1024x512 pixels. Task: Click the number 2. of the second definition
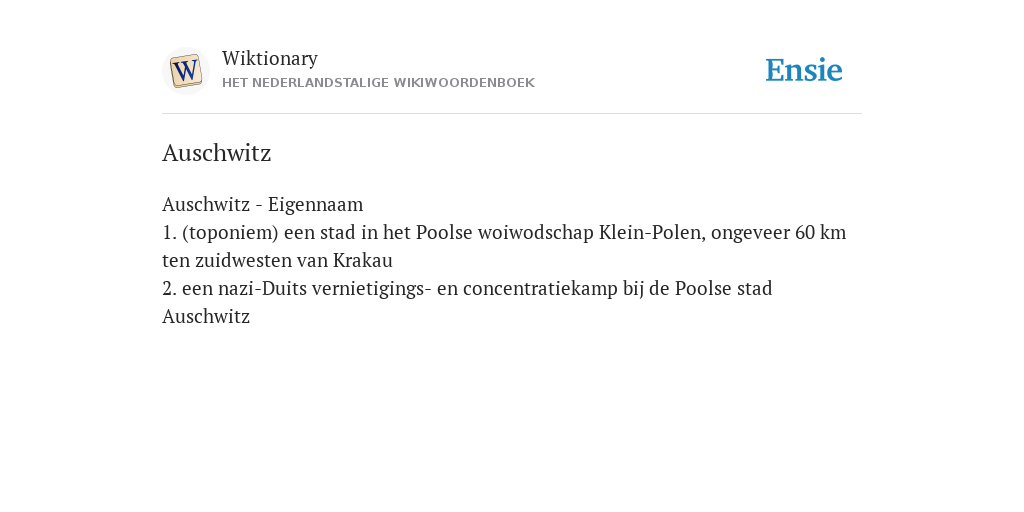[169, 289]
